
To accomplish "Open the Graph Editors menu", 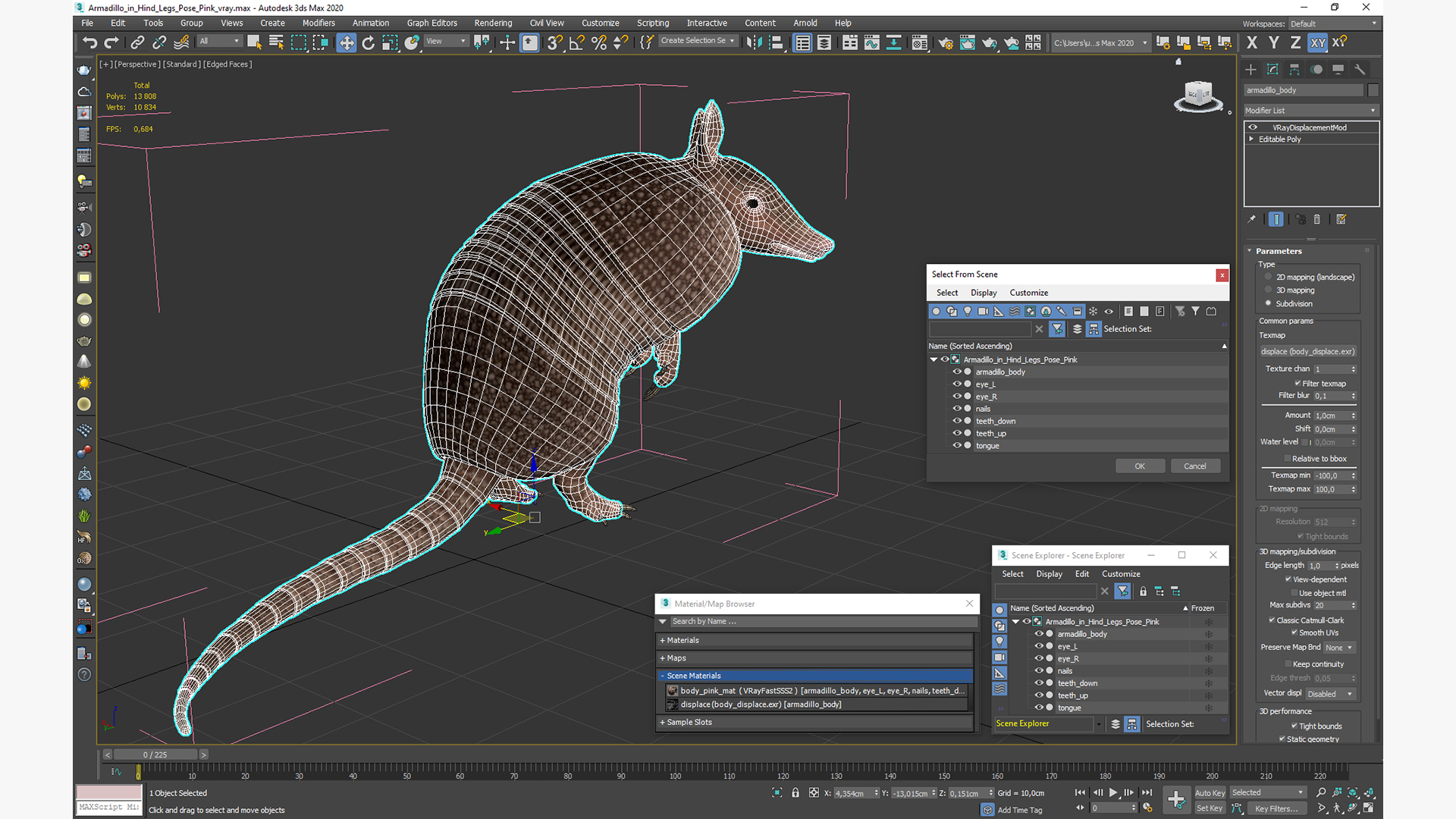I will [432, 23].
